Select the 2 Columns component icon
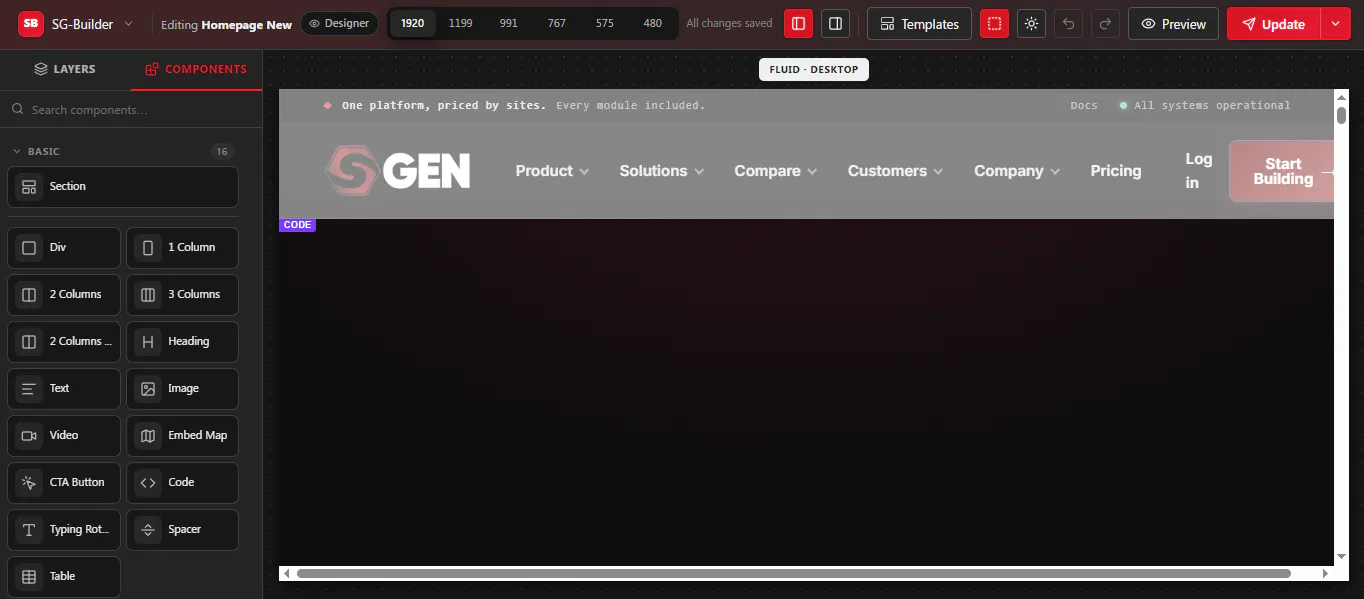The height and width of the screenshot is (599, 1364). [x=29, y=294]
